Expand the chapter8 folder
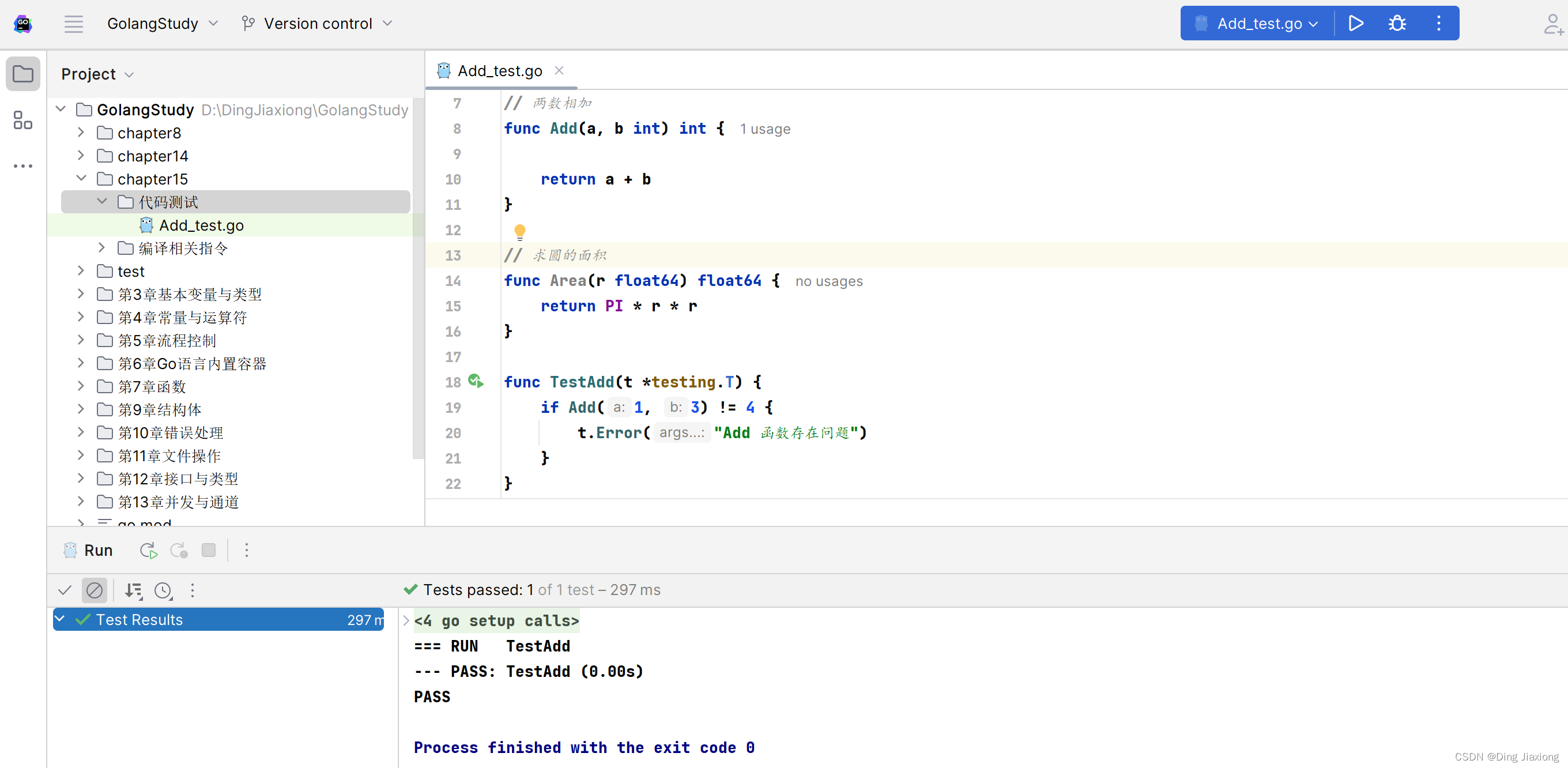This screenshot has height=768, width=1568. (81, 132)
